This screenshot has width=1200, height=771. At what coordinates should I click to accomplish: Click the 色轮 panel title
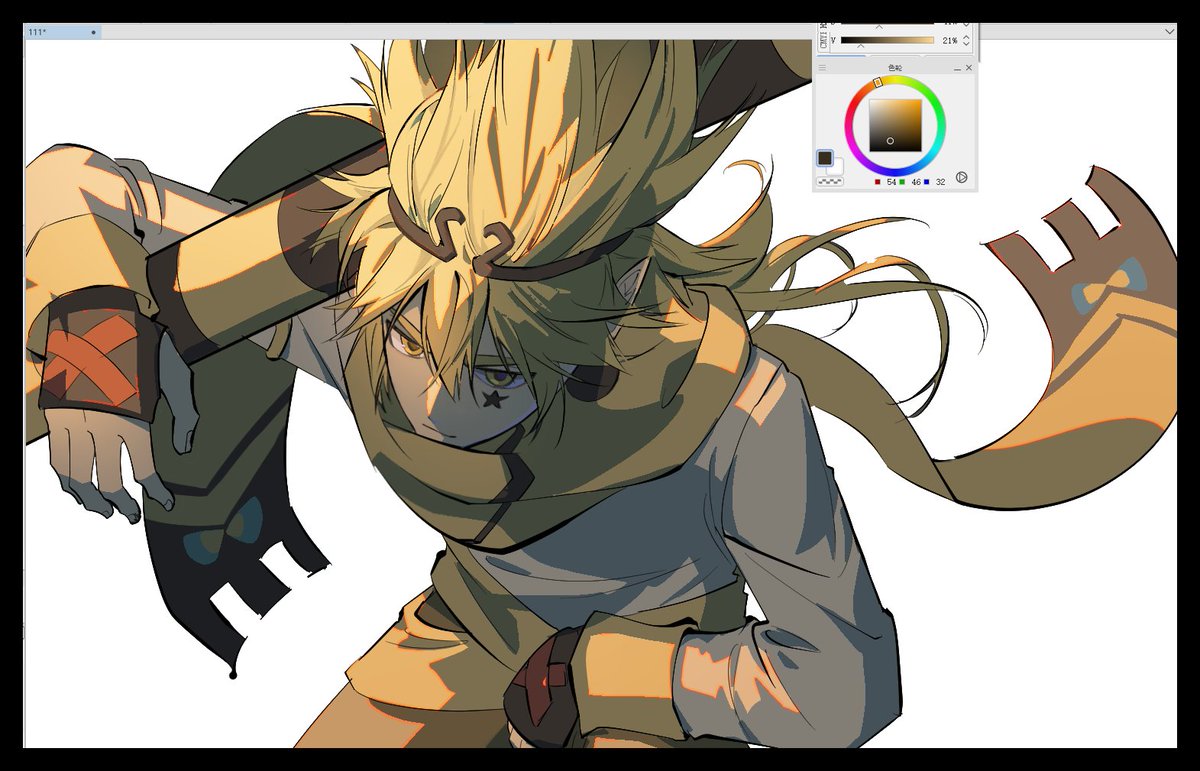coord(895,68)
